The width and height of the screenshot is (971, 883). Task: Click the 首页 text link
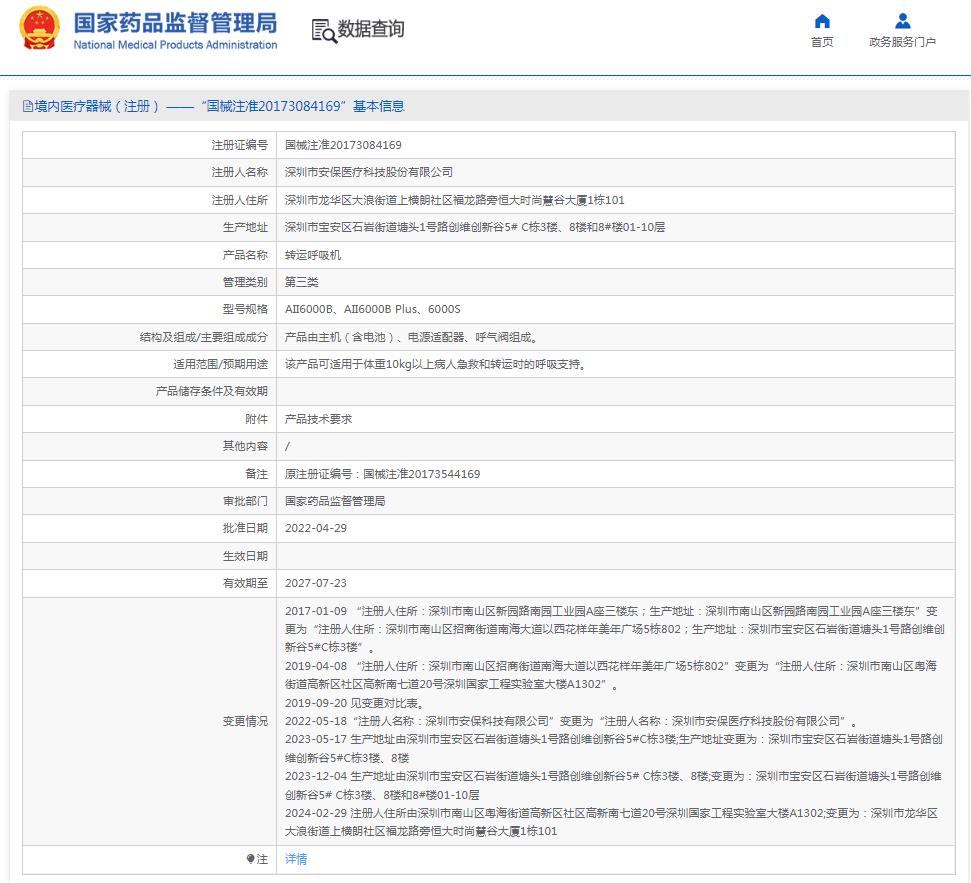(822, 43)
